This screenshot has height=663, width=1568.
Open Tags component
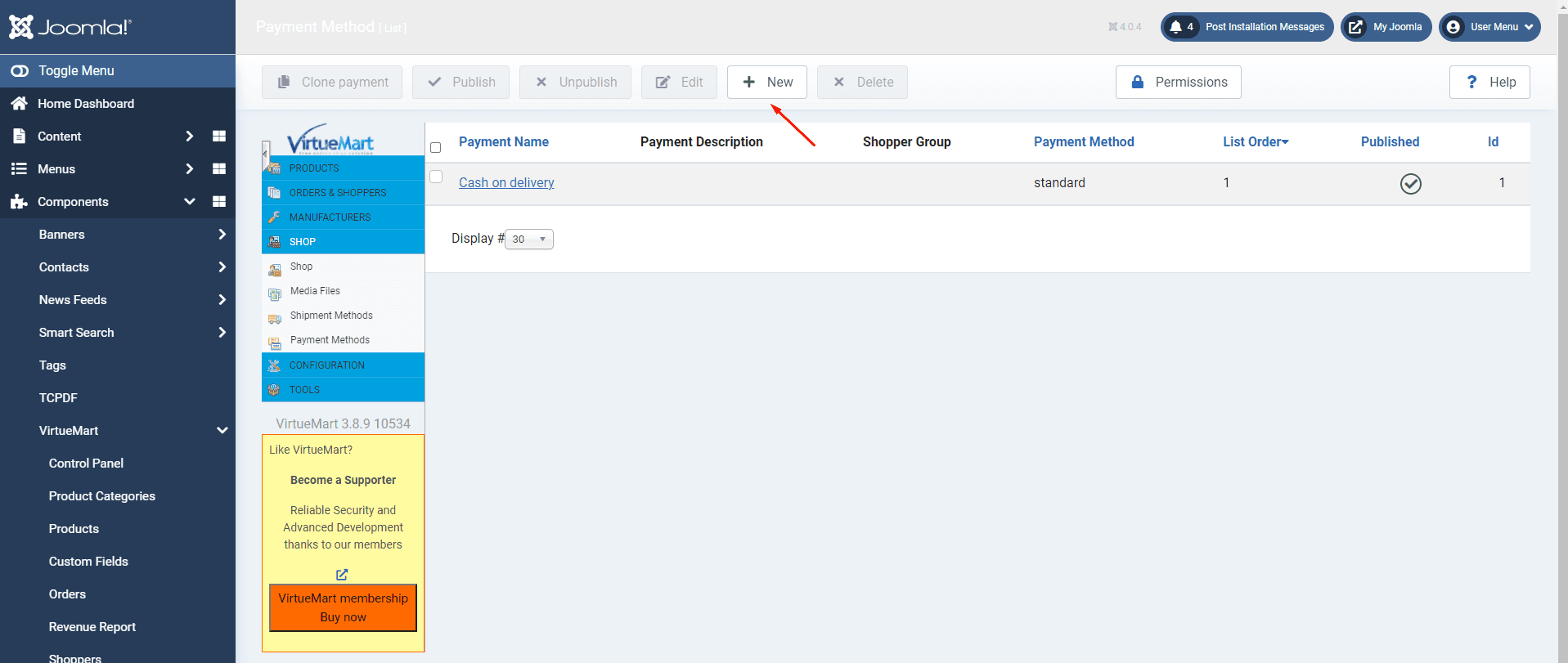pyautogui.click(x=52, y=365)
